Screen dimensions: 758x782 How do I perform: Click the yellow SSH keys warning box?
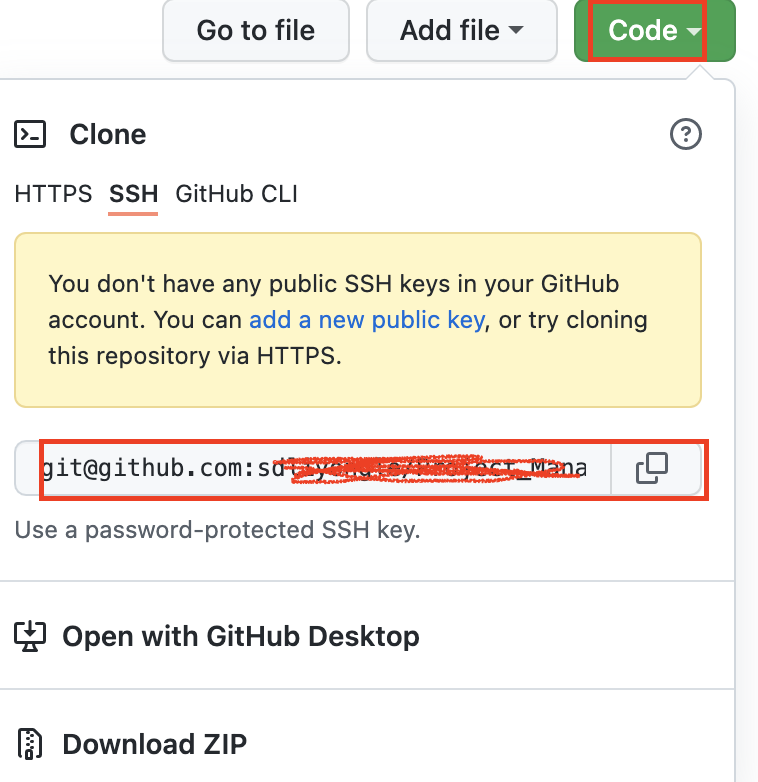click(x=358, y=320)
